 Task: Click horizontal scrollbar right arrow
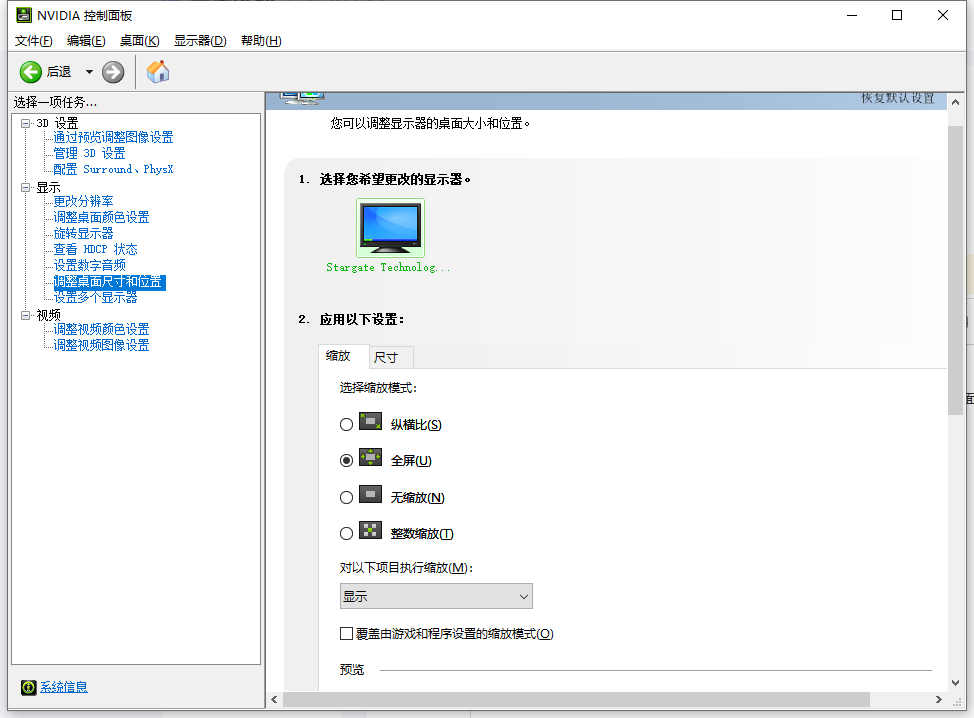point(939,699)
